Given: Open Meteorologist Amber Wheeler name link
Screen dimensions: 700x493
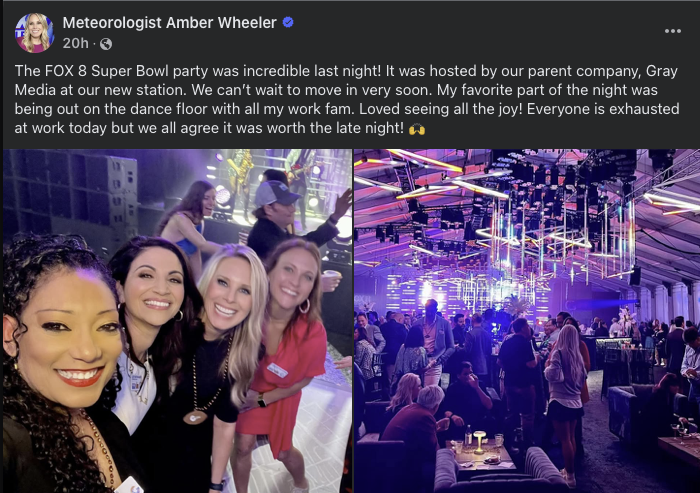Looking at the screenshot, I should coord(169,22).
